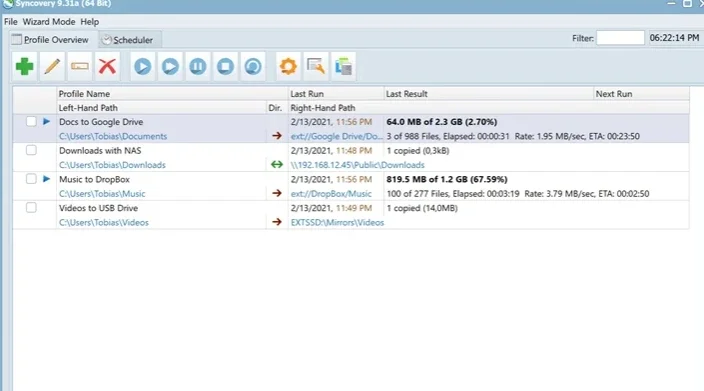Tick checkbox for Docs to Google Drive
The width and height of the screenshot is (704, 391).
[x=31, y=121]
